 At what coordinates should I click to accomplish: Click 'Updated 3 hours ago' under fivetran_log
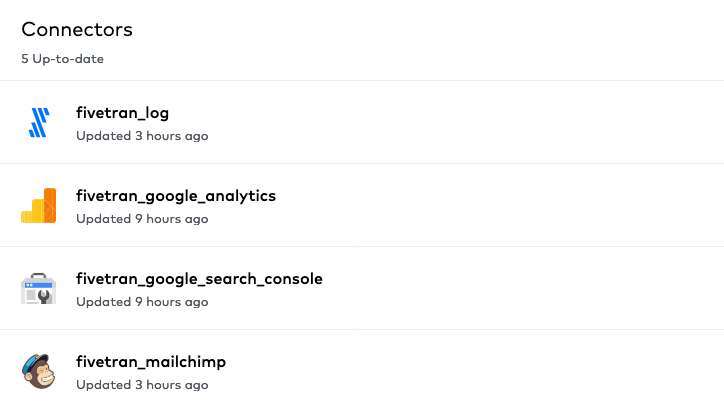pyautogui.click(x=142, y=136)
